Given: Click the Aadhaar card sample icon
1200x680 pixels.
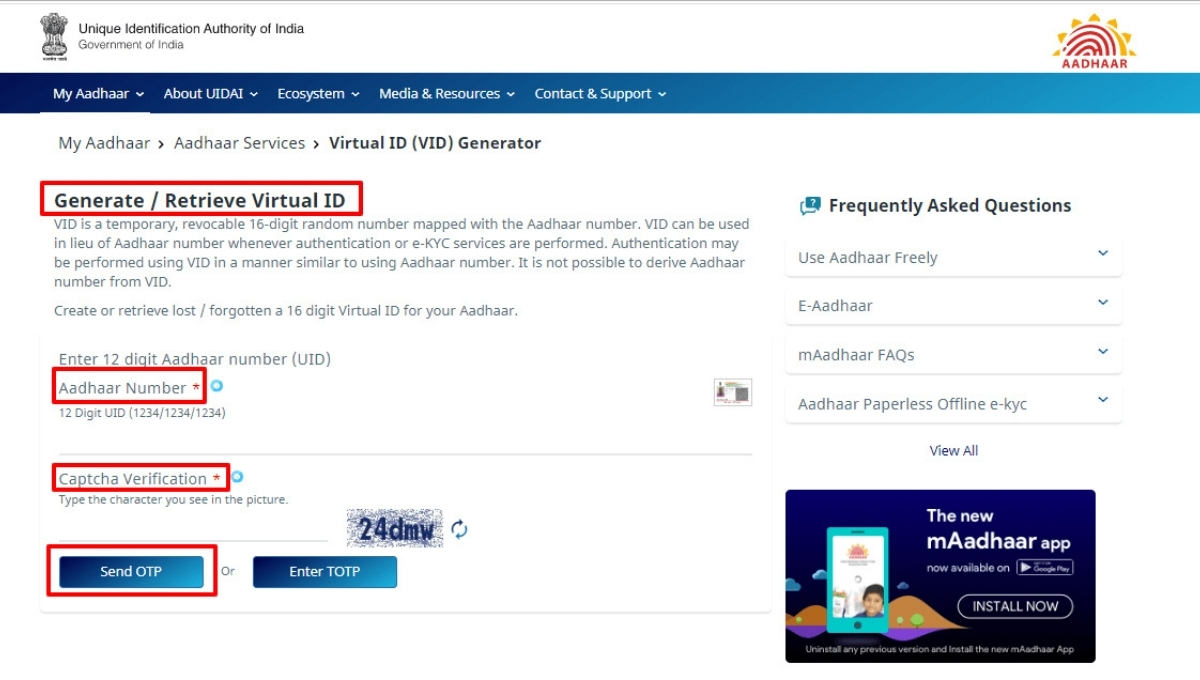Looking at the screenshot, I should [732, 392].
